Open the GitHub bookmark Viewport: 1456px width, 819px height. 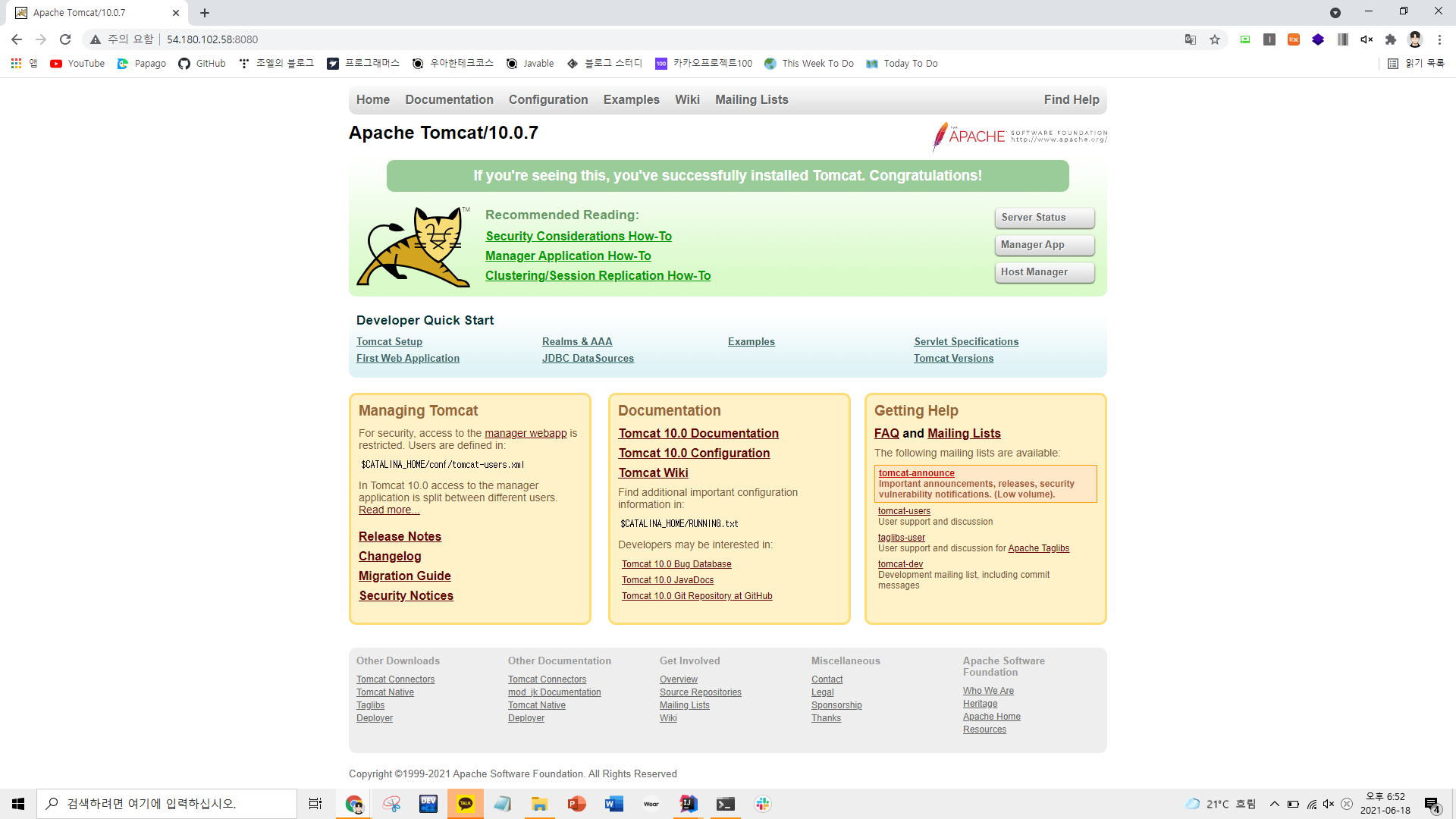pyautogui.click(x=202, y=64)
